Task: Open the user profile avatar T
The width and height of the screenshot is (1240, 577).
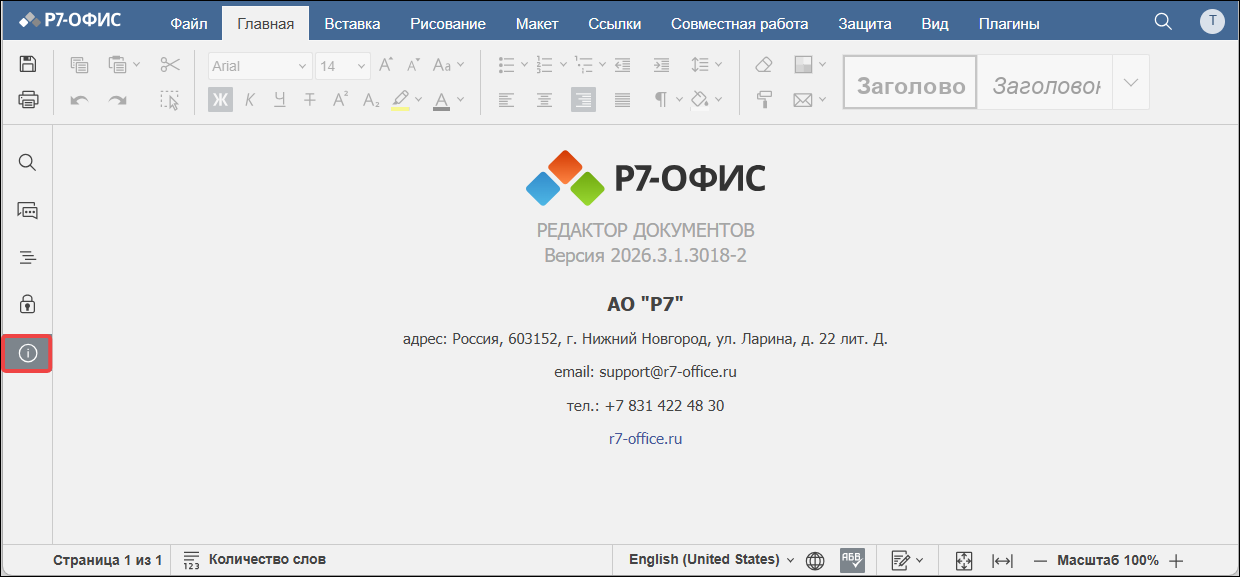Action: click(x=1212, y=22)
